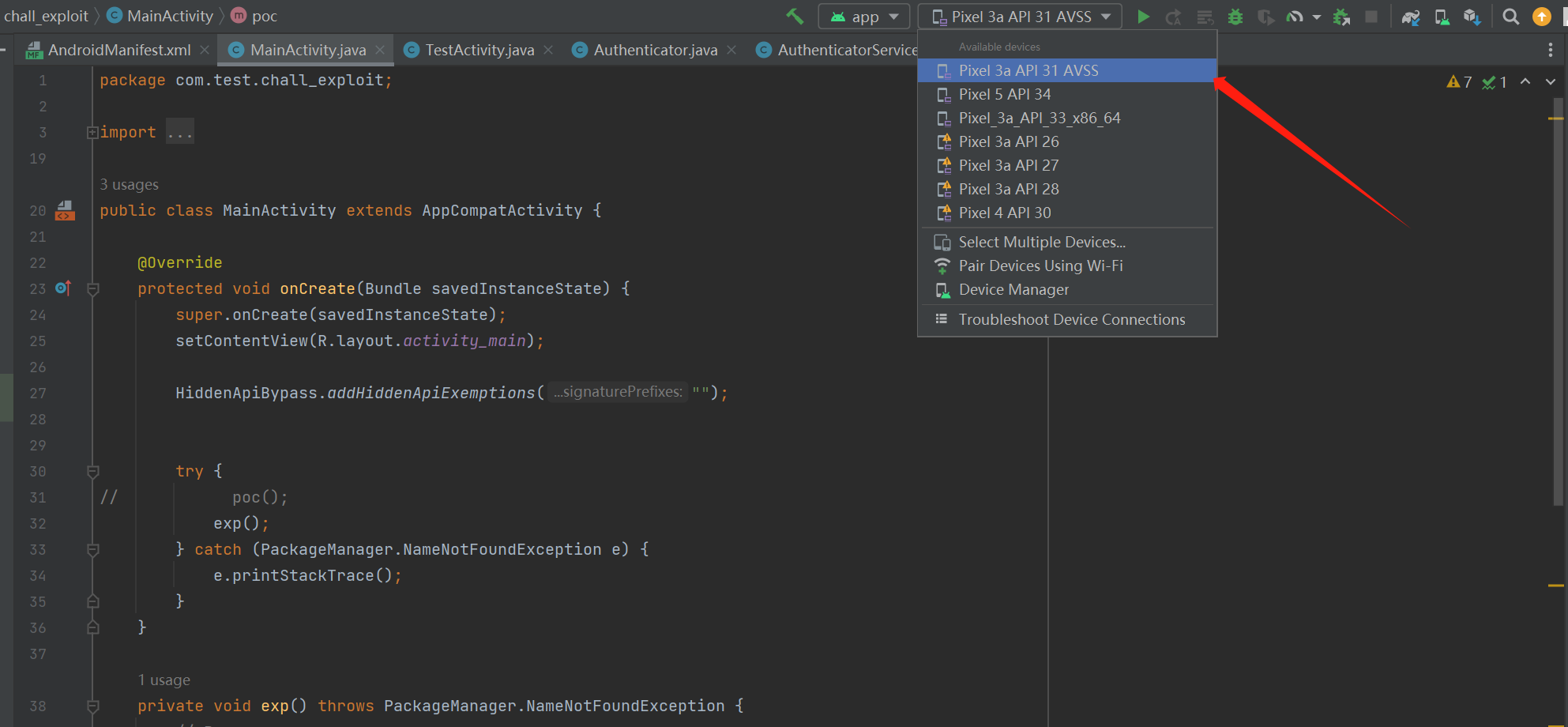Select Pixel 4 API 30 device

coord(1066,213)
